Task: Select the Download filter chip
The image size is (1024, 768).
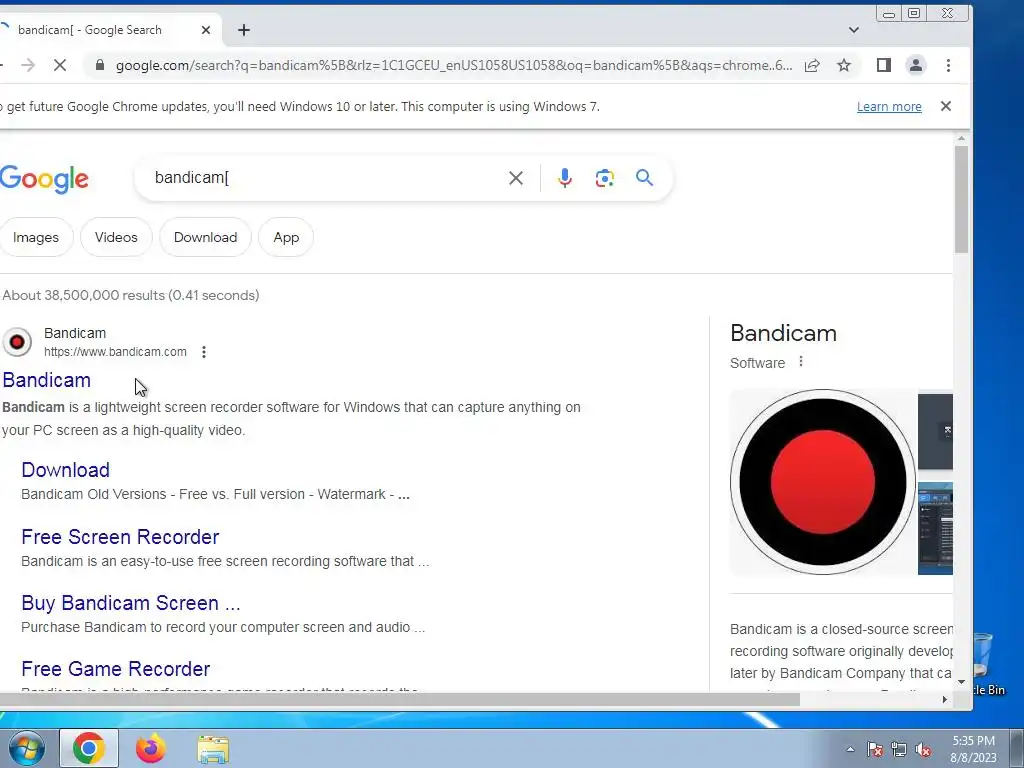Action: (x=205, y=237)
